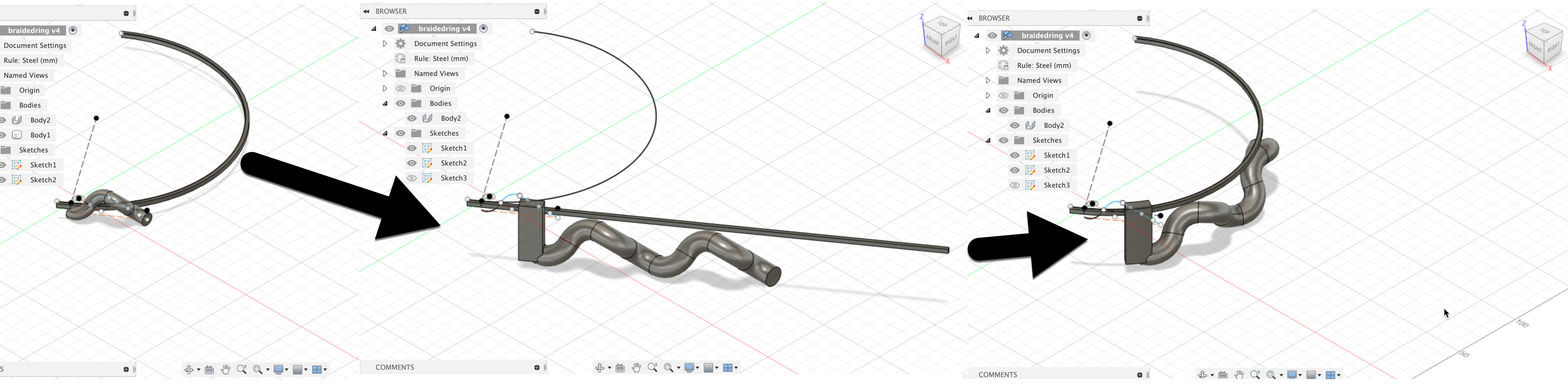Expand the Named Views folder in the middle browser
The image size is (1568, 384).
coord(385,74)
